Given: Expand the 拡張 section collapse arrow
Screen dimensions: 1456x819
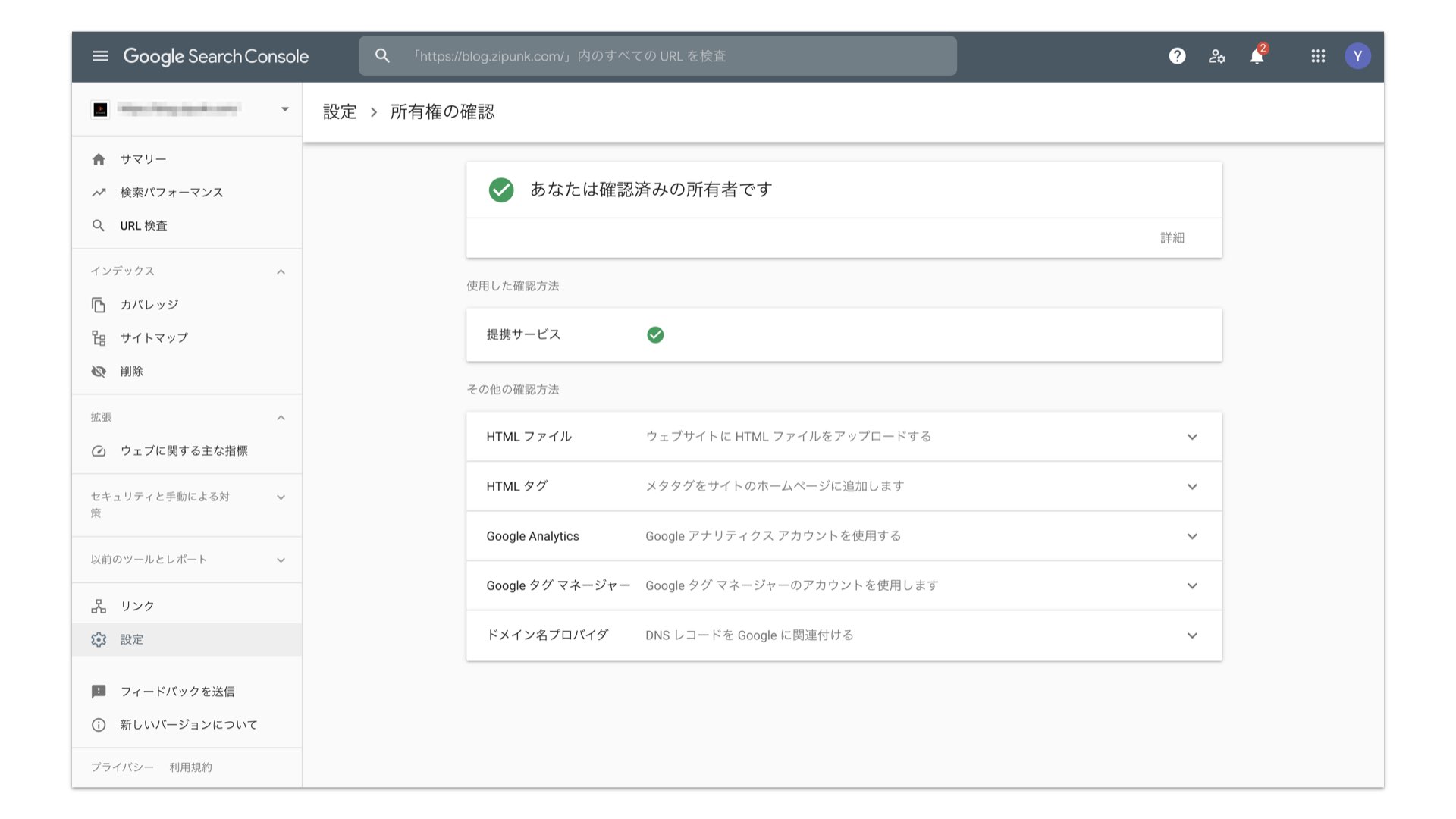Looking at the screenshot, I should pos(280,417).
